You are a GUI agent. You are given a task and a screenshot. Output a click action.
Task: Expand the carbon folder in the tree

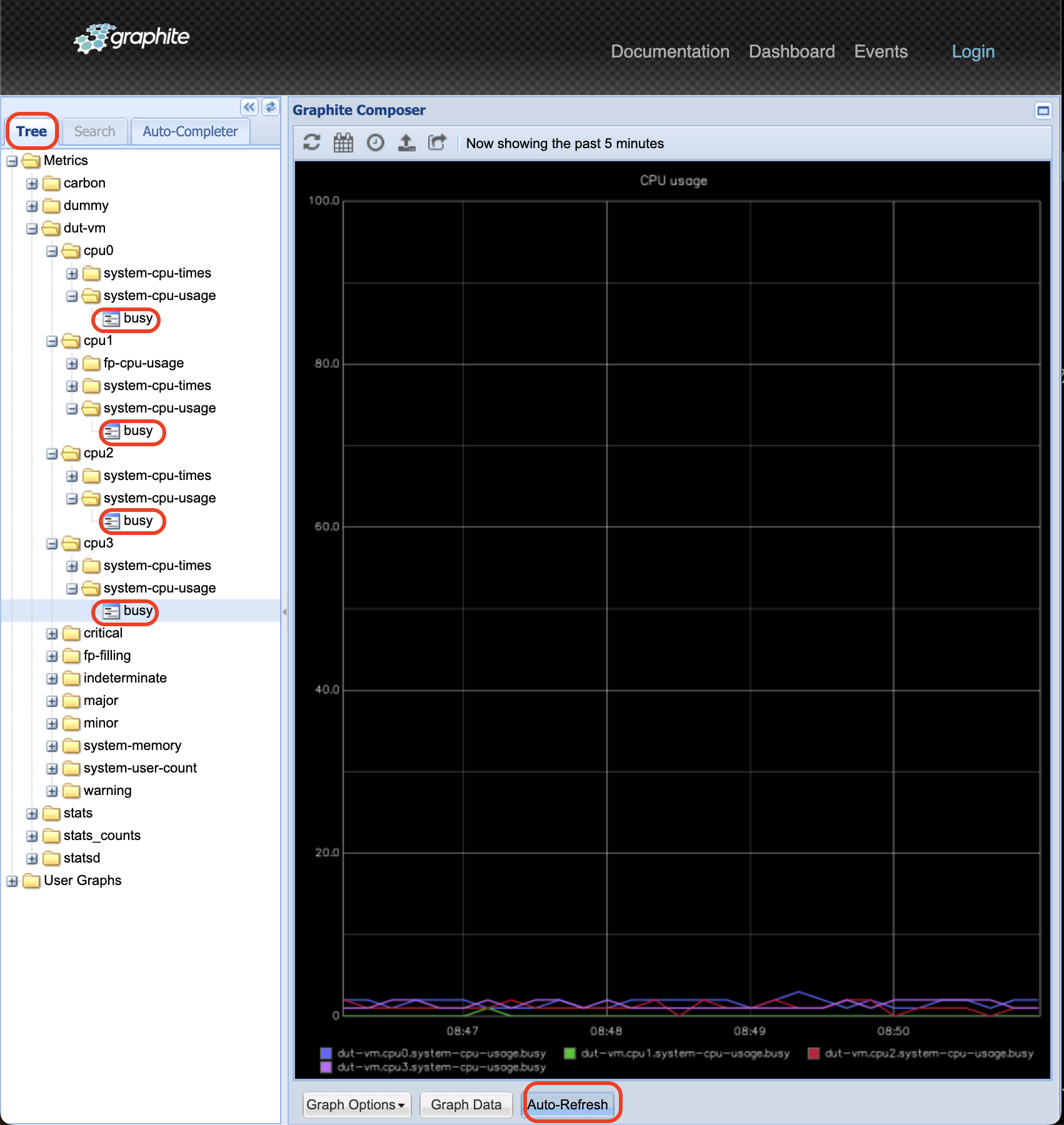point(32,183)
